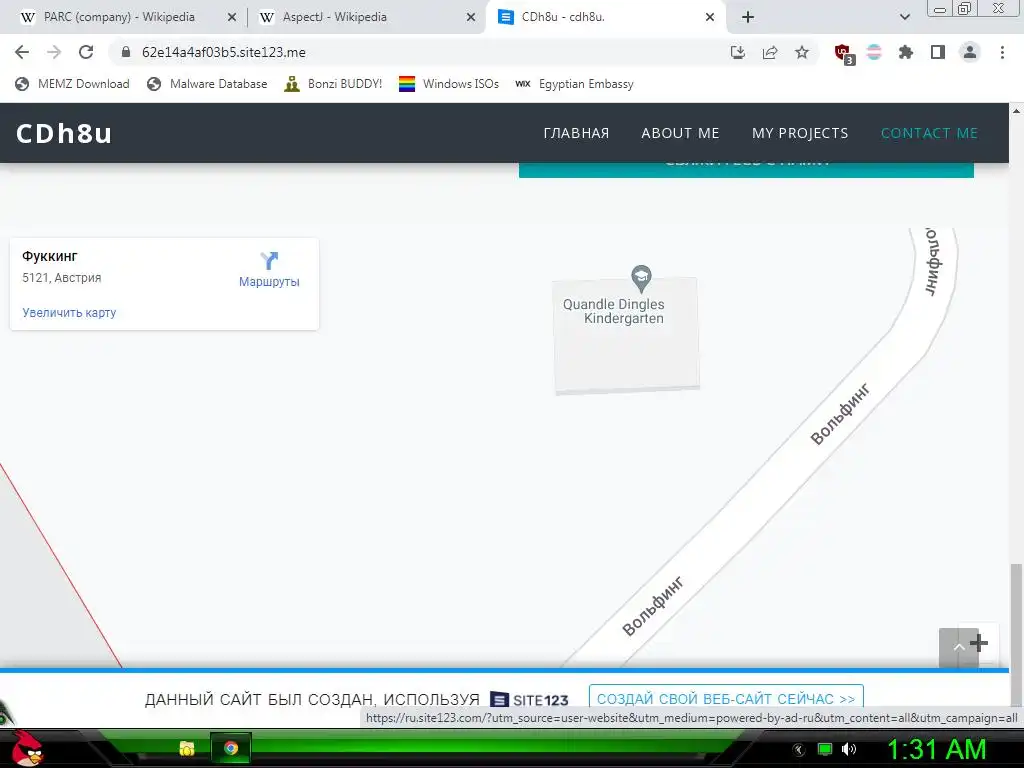
Task: Close the CDh8u tab
Action: [x=710, y=18]
